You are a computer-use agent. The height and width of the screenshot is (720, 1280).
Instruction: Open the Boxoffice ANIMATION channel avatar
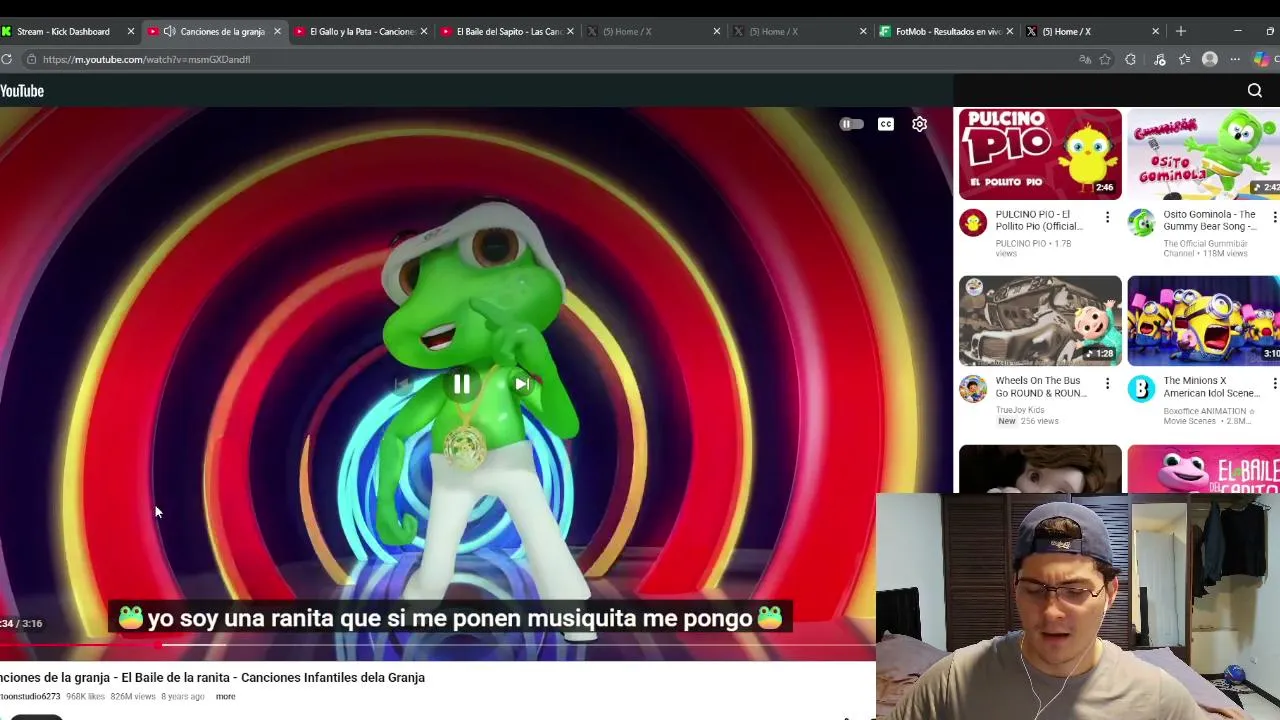(x=1141, y=389)
